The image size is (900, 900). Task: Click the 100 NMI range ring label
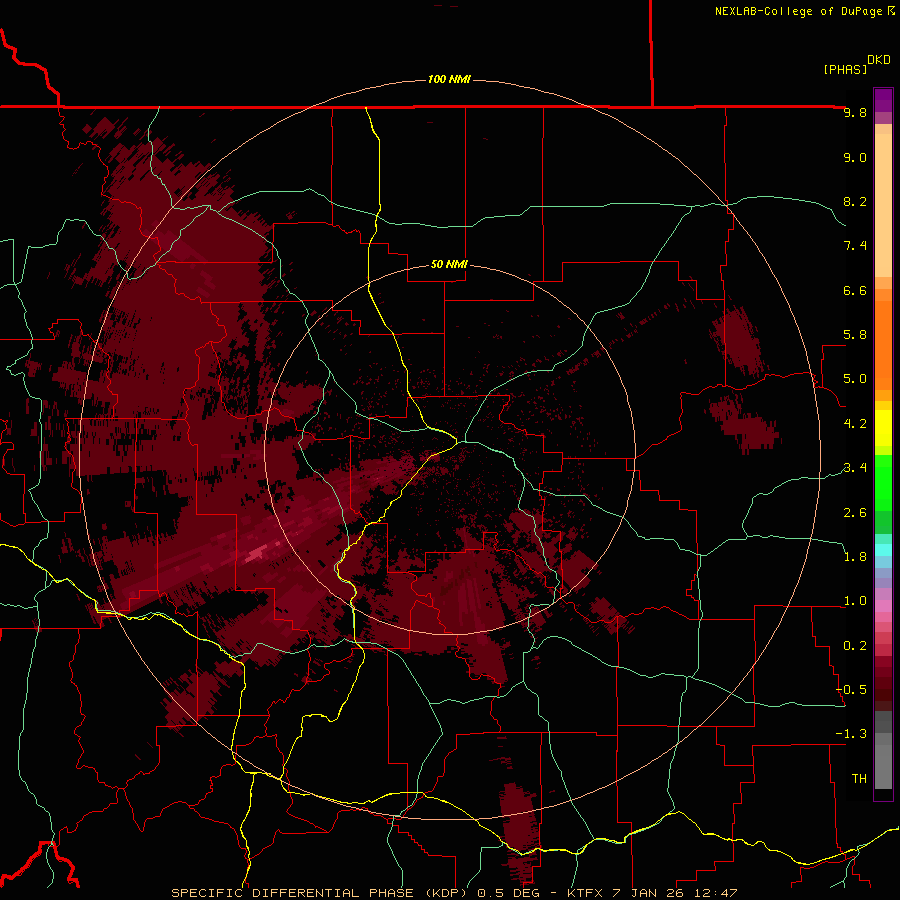tap(449, 79)
